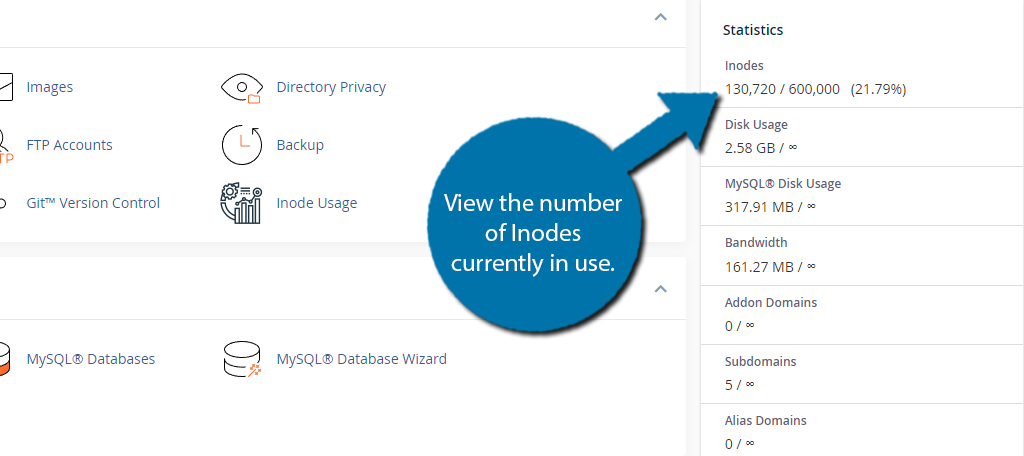Open the Git™ Version Control link

coord(93,203)
